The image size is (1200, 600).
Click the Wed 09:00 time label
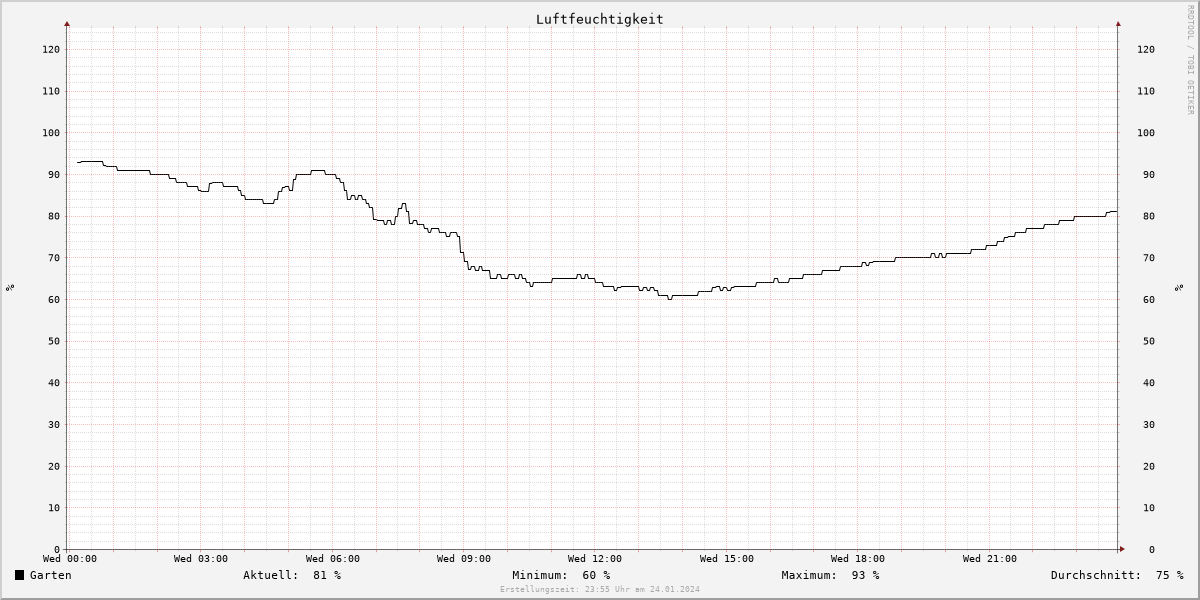click(x=464, y=559)
